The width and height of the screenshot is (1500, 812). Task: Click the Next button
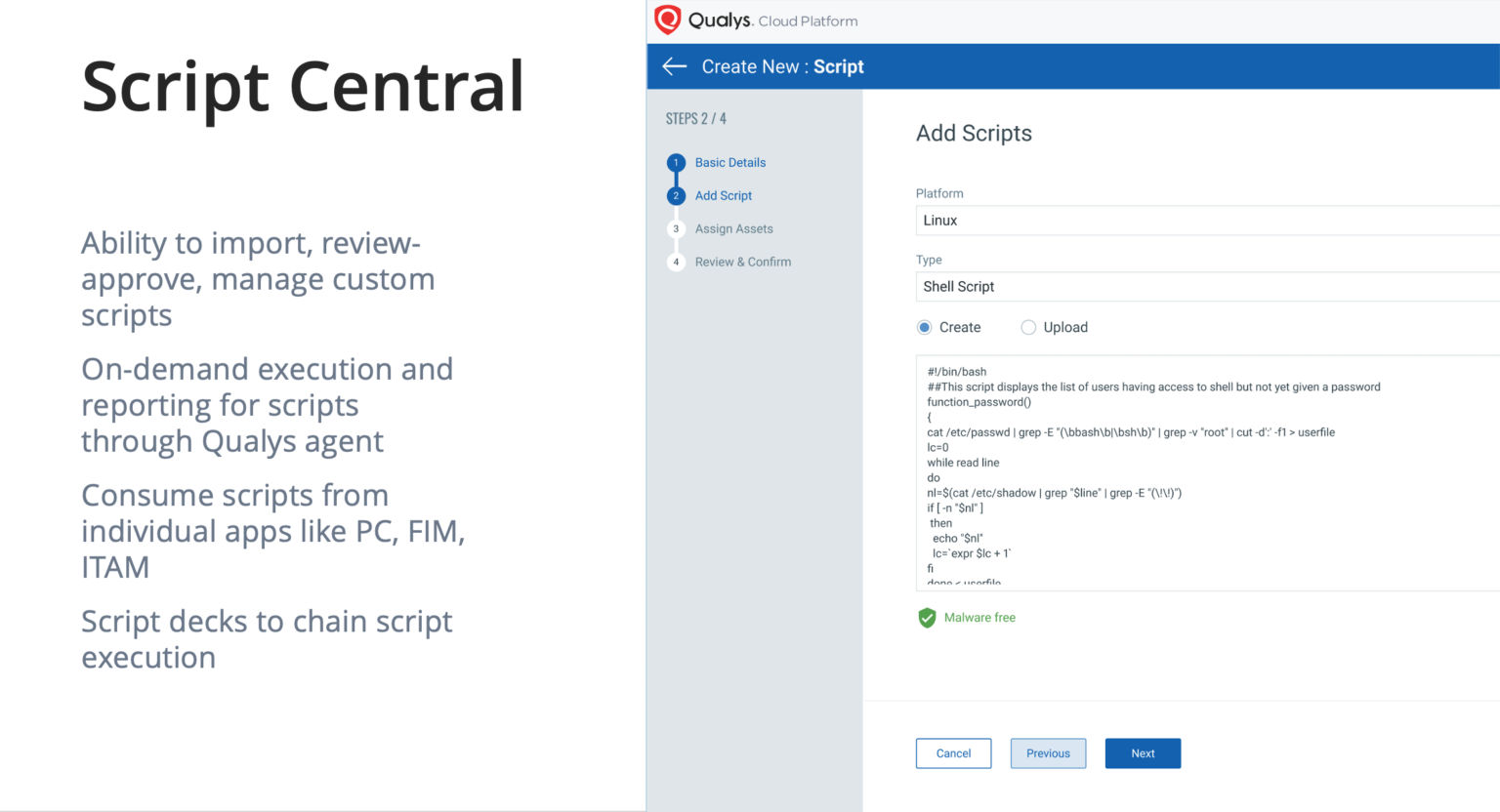coord(1143,752)
